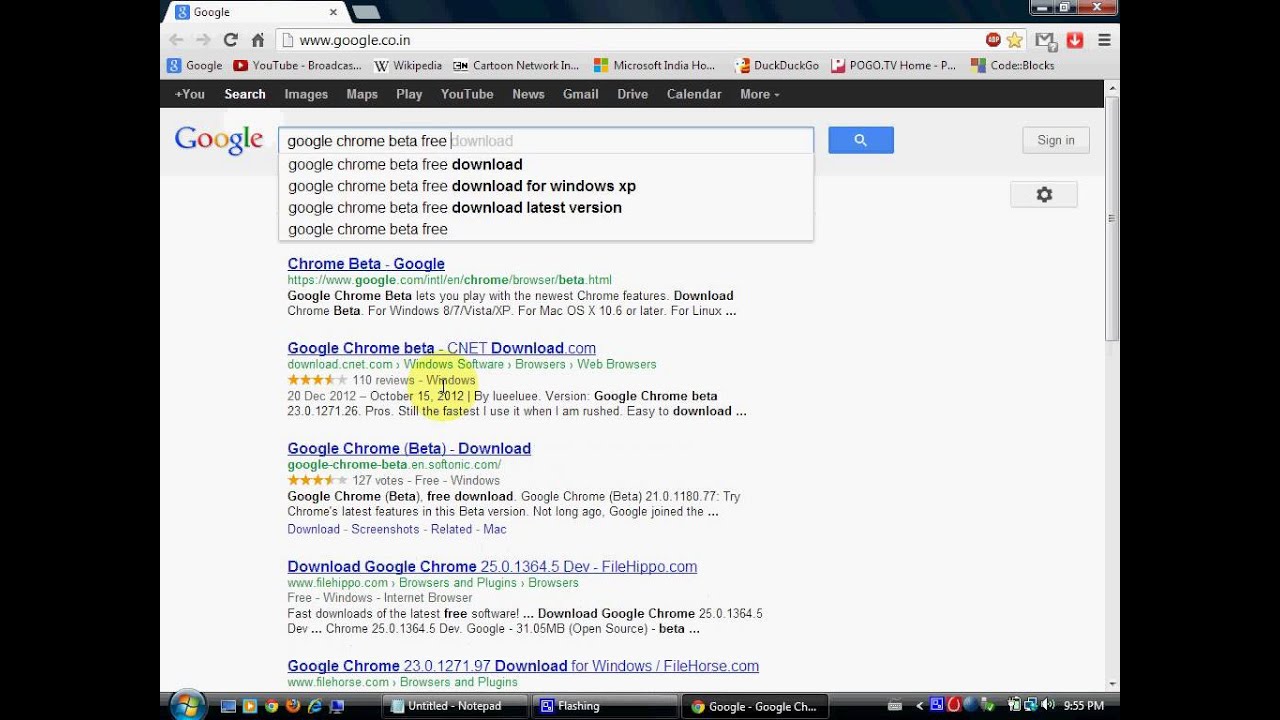Click the page vertical scrollbar thumb
Viewport: 1280px width, 720px height.
(1112, 220)
